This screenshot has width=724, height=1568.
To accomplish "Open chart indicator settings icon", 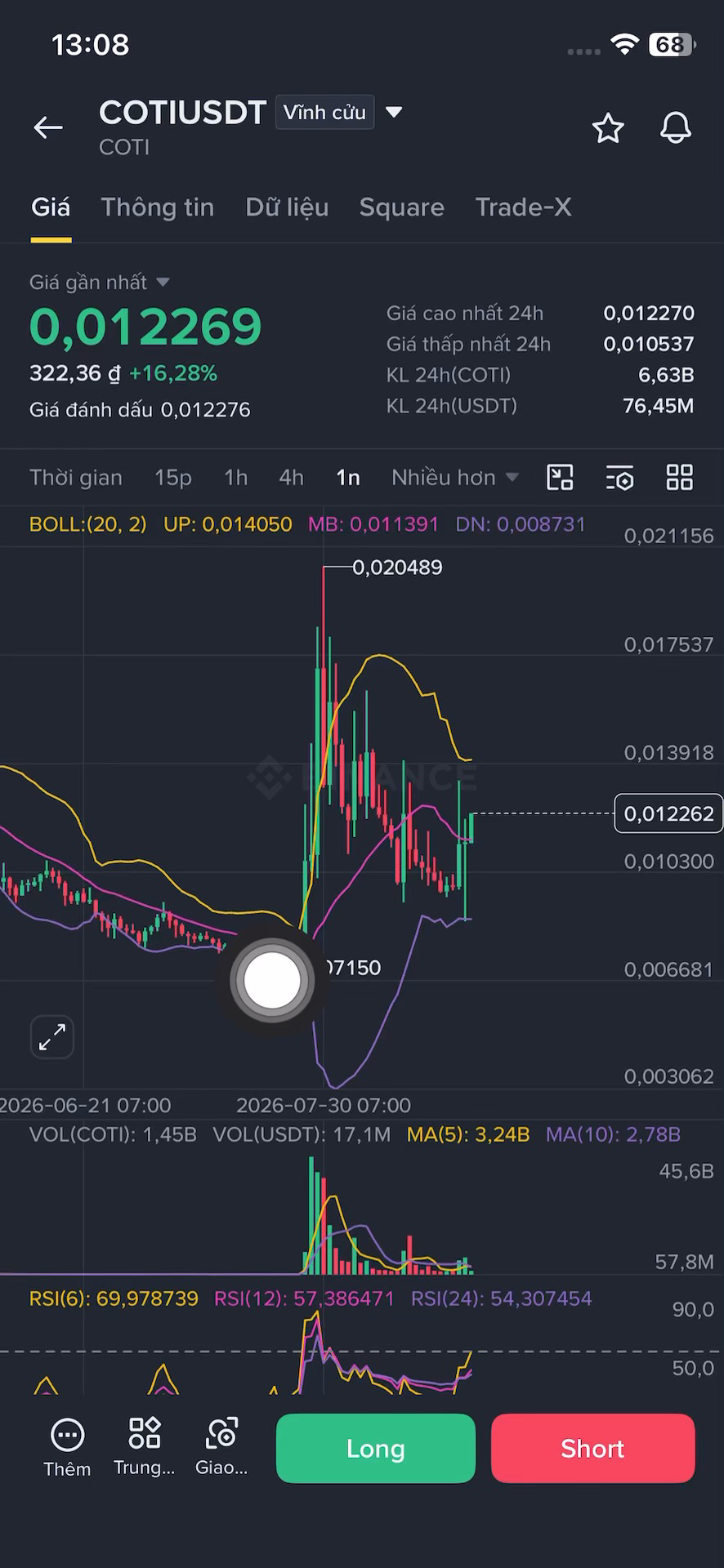I will click(620, 478).
